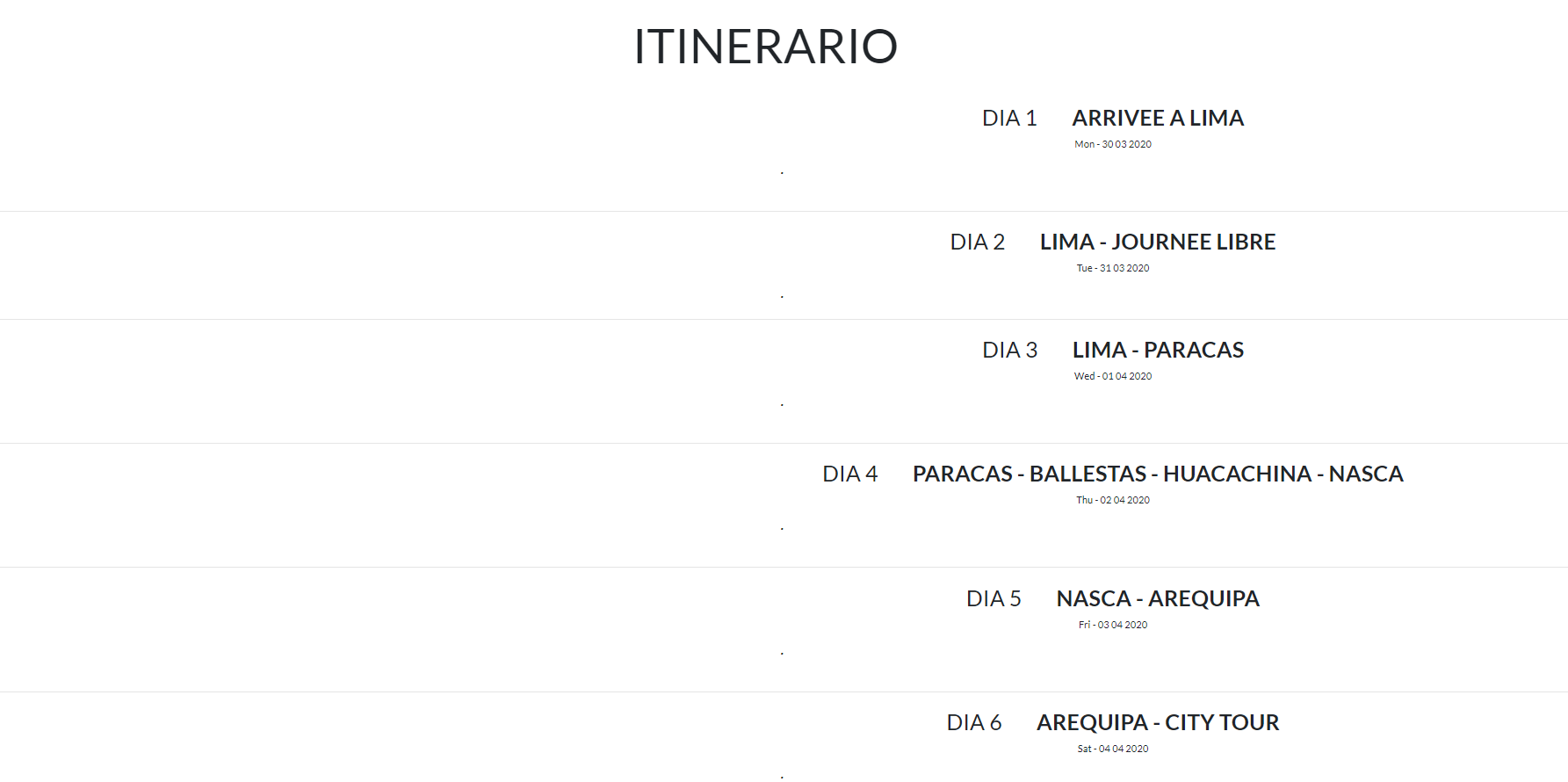Click the Fri - 03 04 2020 date
Screen dimensions: 1568x782
[1112, 625]
